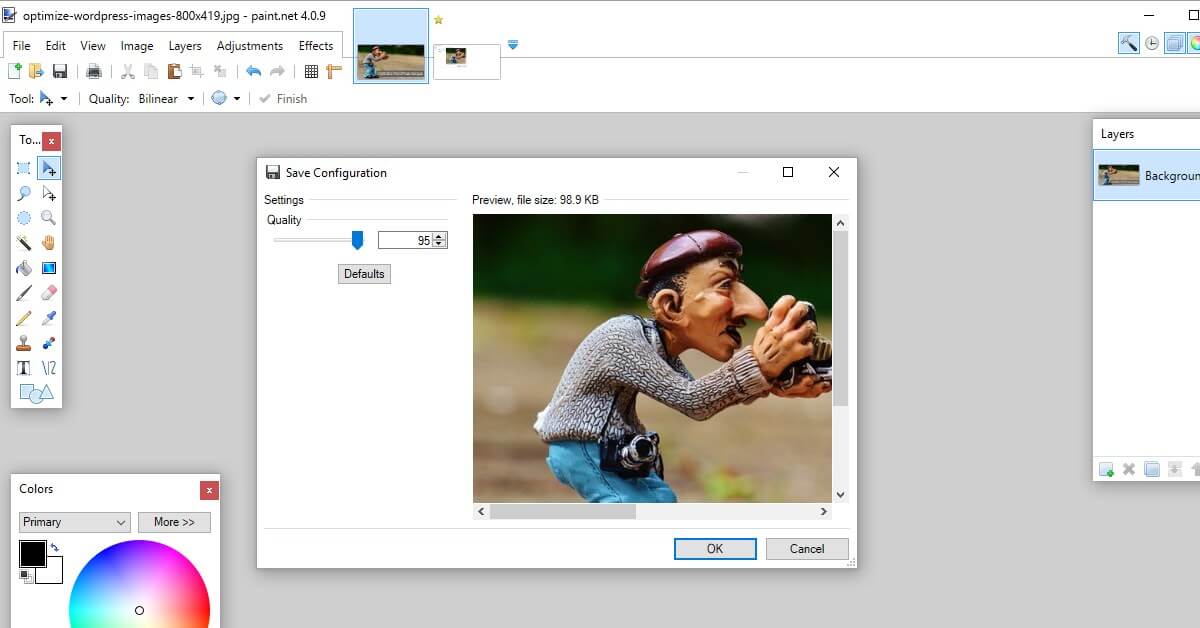Click the Finish button in toolbar
This screenshot has height=628, width=1200.
283,99
